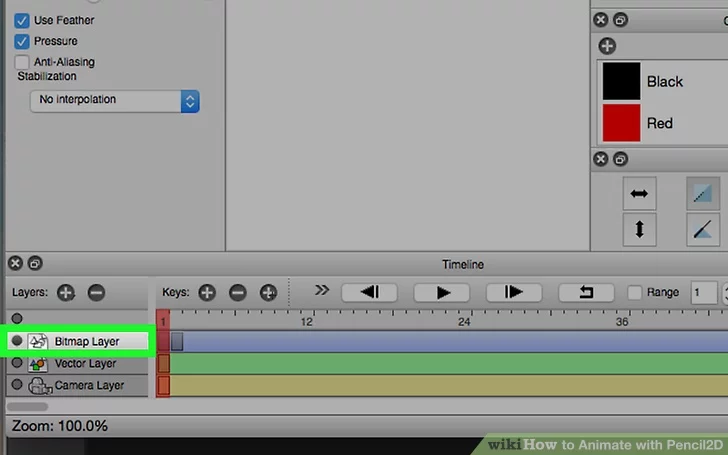This screenshot has width=728, height=455.
Task: Enable the Range checkbox
Action: (x=634, y=292)
